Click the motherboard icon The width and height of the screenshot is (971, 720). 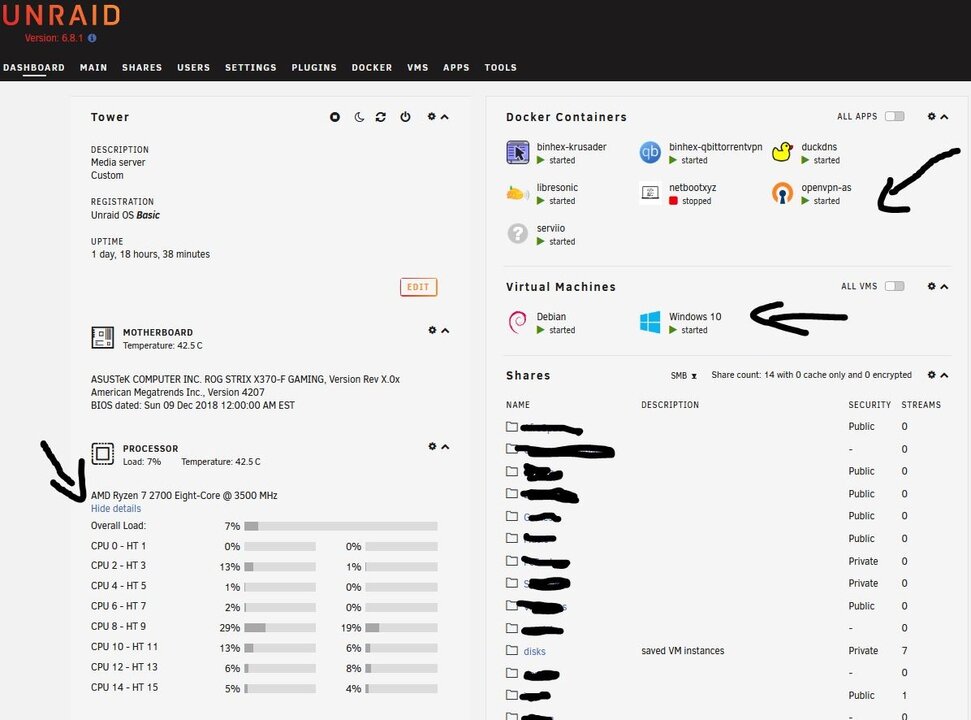pyautogui.click(x=102, y=338)
